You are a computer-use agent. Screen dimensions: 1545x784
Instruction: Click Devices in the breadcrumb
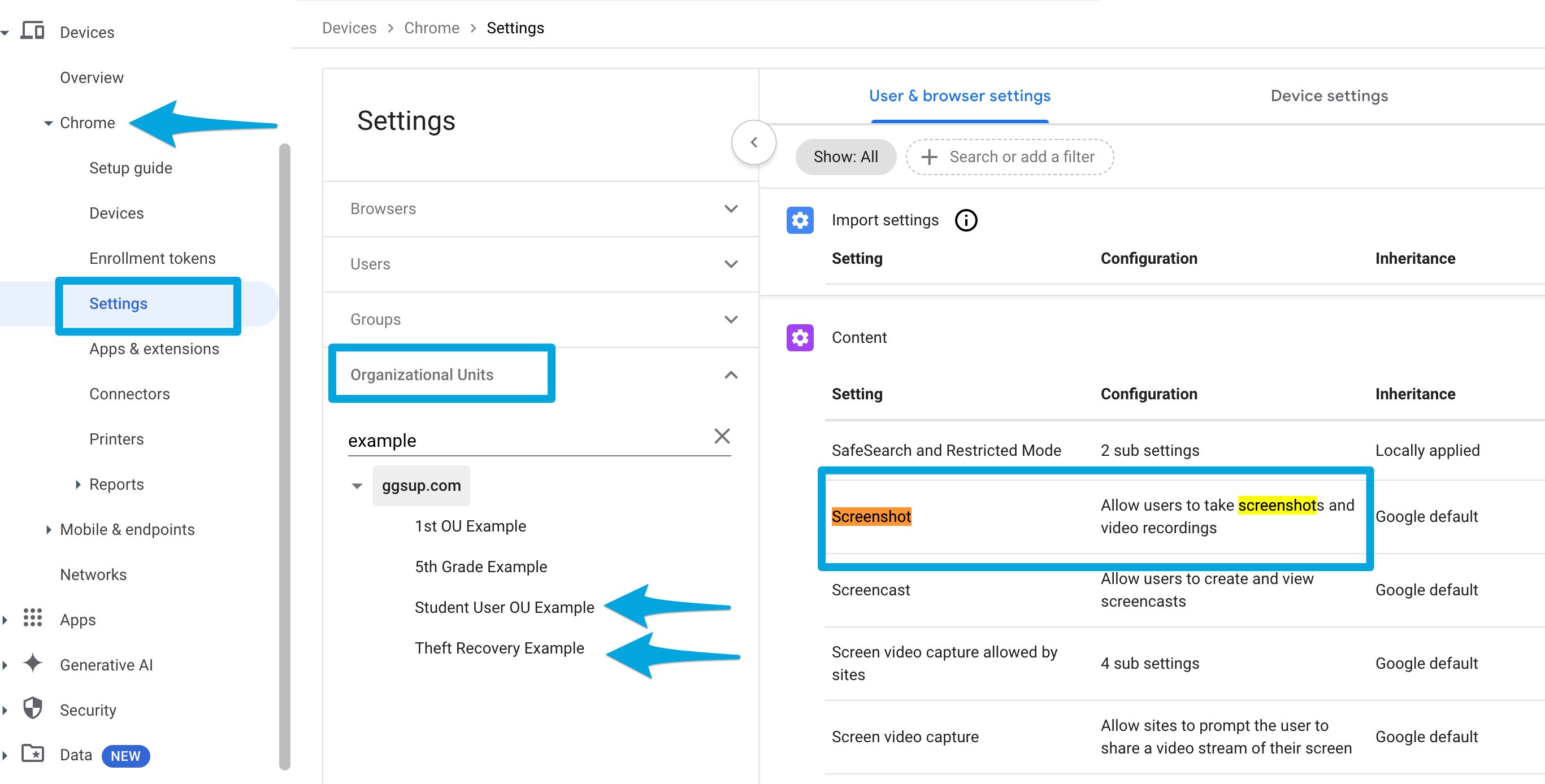pyautogui.click(x=349, y=28)
